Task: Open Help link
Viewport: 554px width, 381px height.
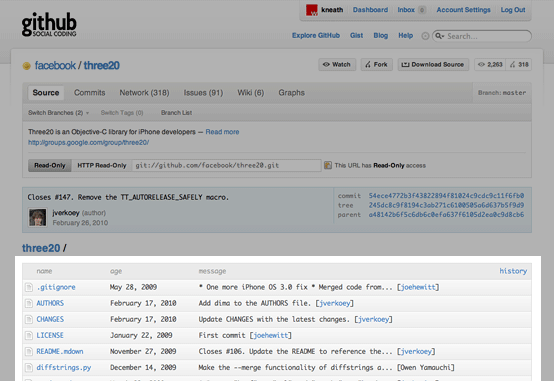Action: [406, 35]
